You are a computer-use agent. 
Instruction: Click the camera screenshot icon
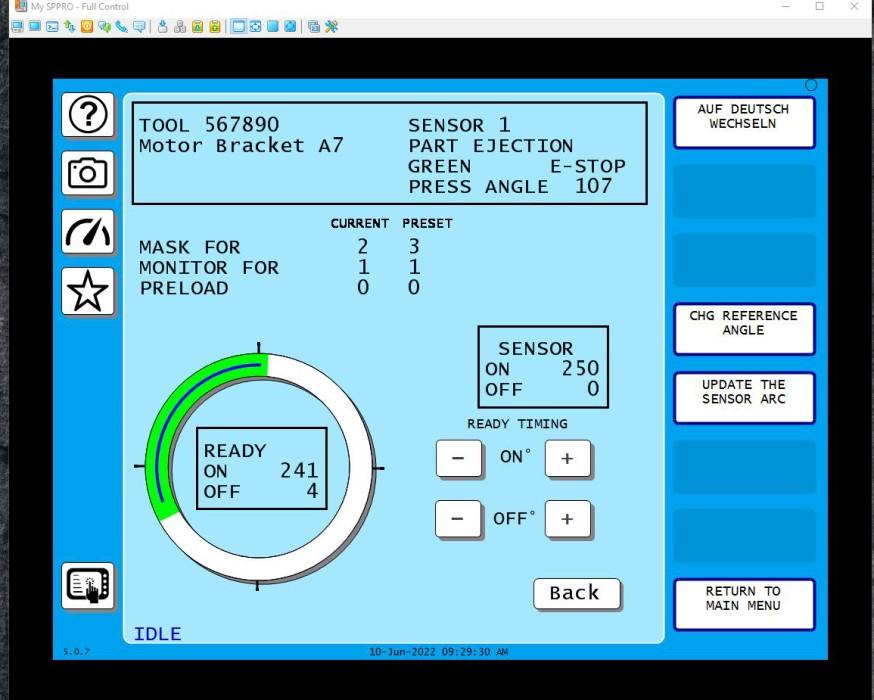tap(88, 173)
